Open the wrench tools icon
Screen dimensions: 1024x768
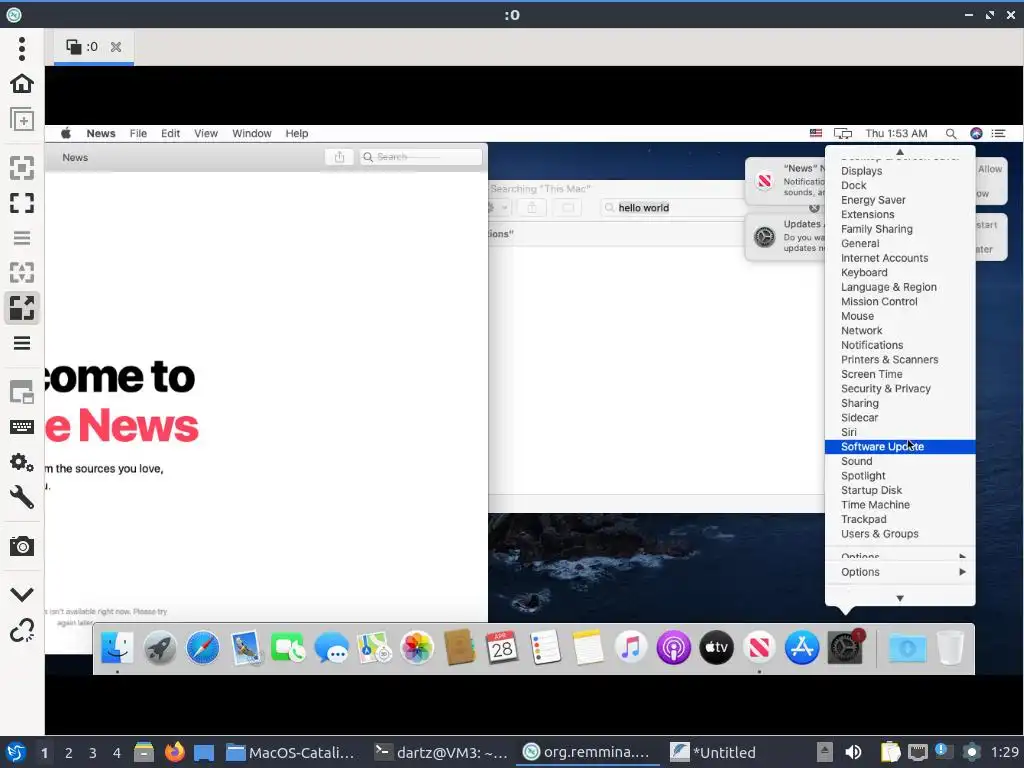[22, 498]
